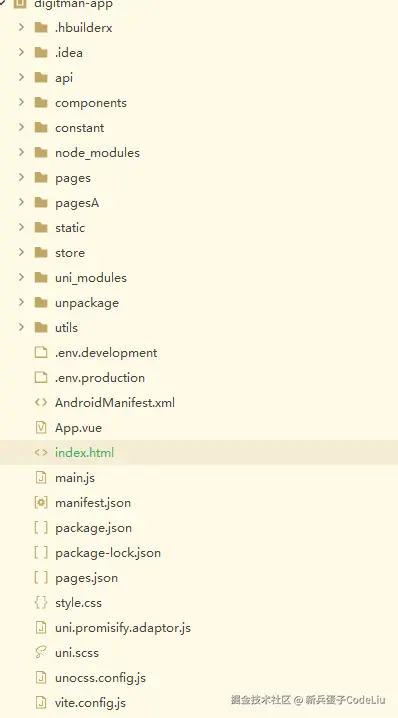Expand the uni_modules folder chevron

[21, 277]
